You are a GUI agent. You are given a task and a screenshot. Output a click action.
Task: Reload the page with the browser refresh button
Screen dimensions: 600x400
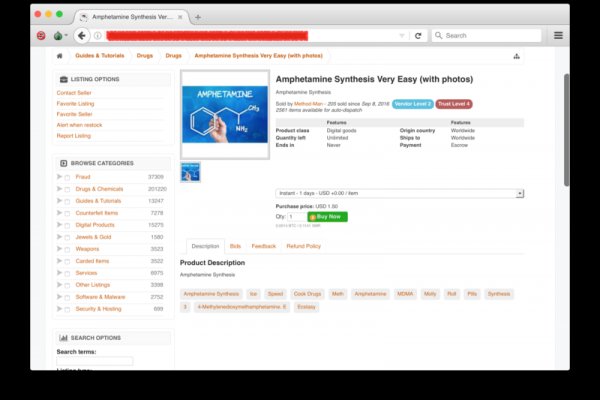tap(417, 35)
